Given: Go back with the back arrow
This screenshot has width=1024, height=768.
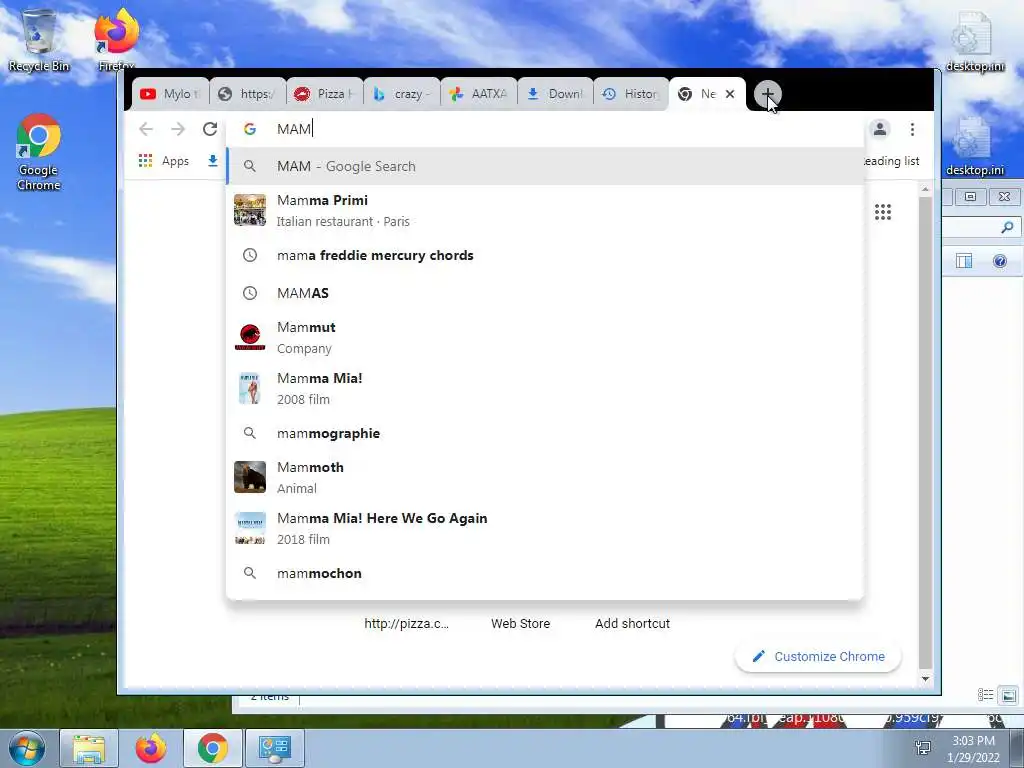Looking at the screenshot, I should (146, 129).
